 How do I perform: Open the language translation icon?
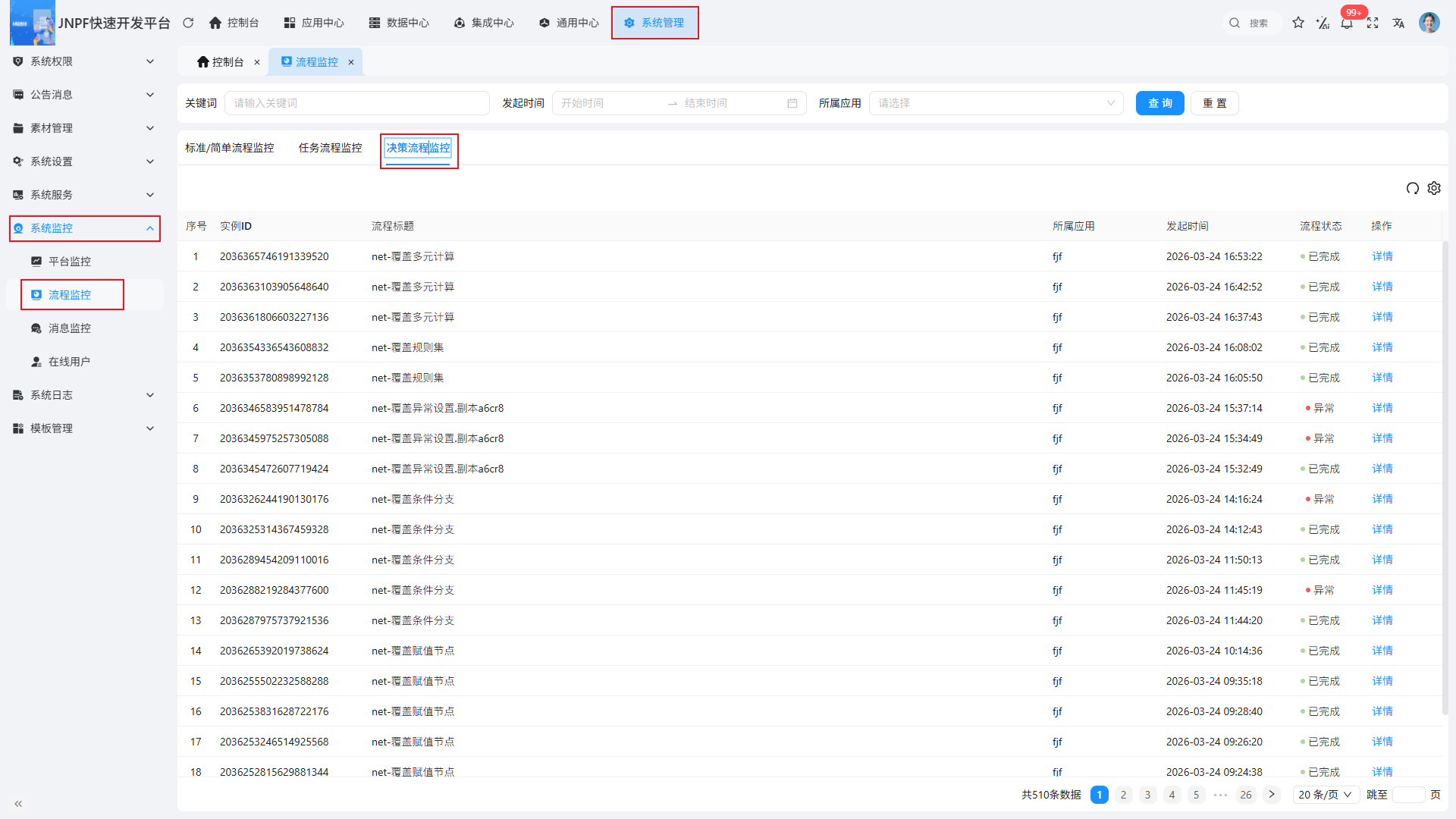(x=1398, y=23)
